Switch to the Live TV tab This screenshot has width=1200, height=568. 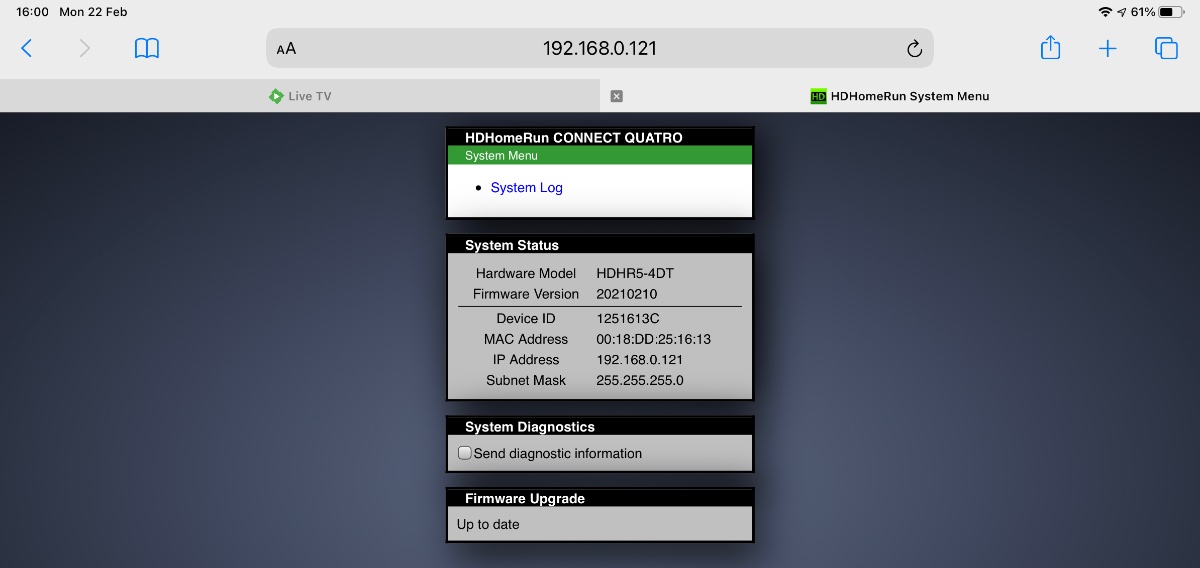click(x=300, y=96)
